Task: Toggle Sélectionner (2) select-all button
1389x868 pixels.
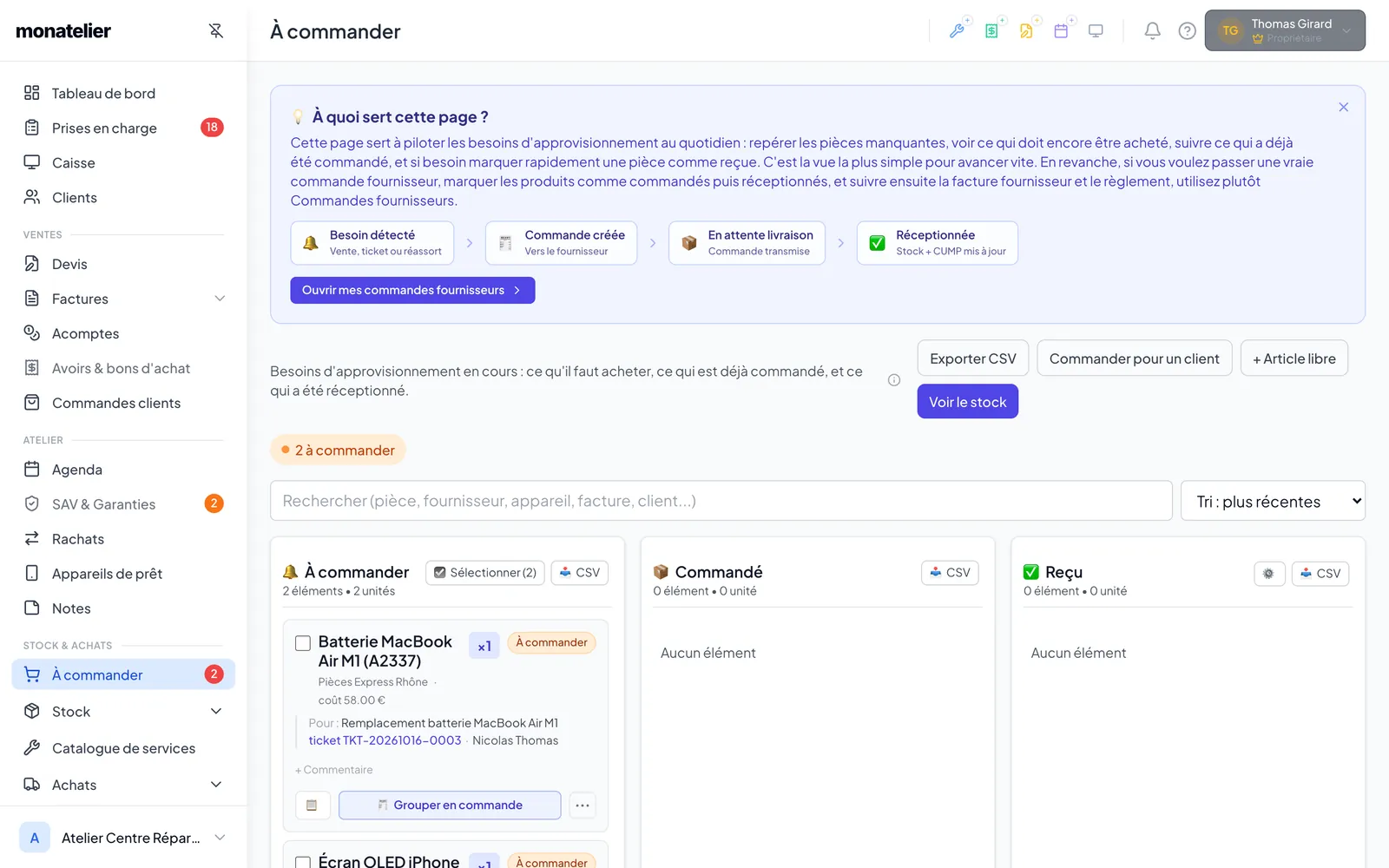Action: point(485,572)
